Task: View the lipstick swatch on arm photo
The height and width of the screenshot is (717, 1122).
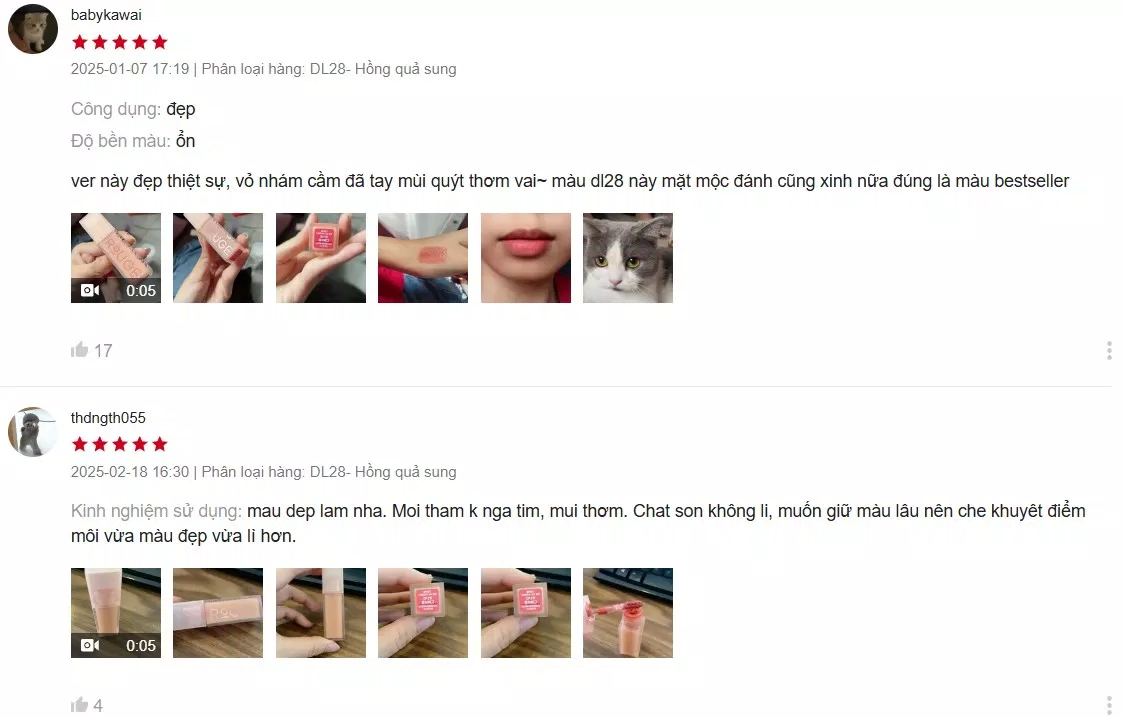Action: coord(423,258)
